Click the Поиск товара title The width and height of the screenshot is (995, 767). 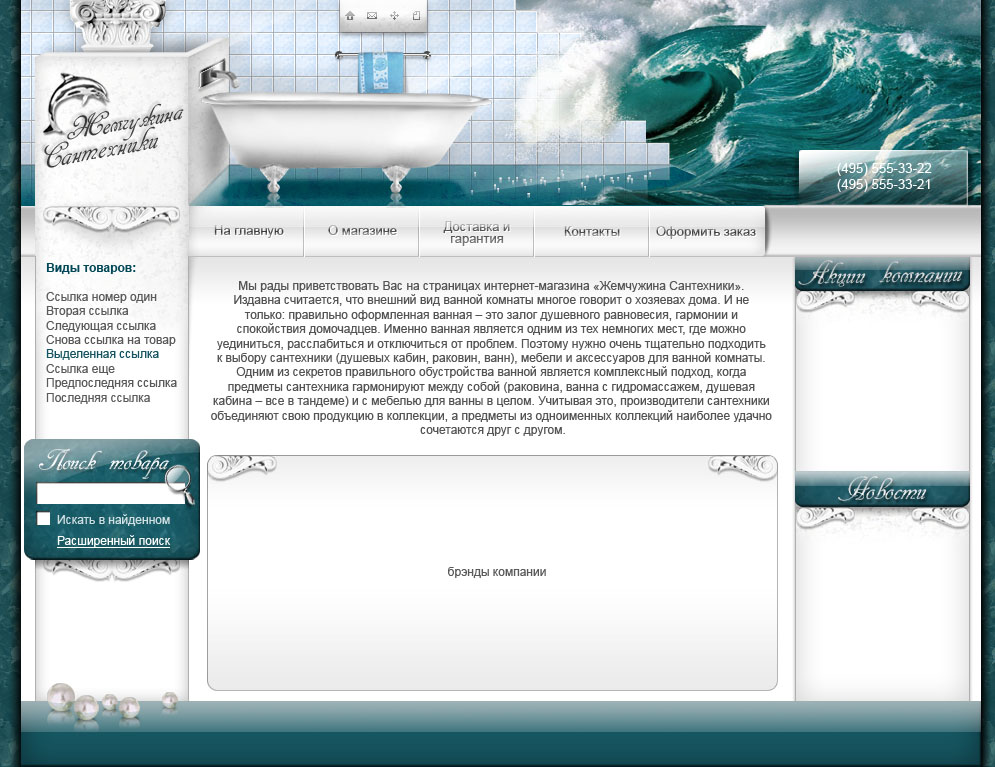click(x=104, y=462)
